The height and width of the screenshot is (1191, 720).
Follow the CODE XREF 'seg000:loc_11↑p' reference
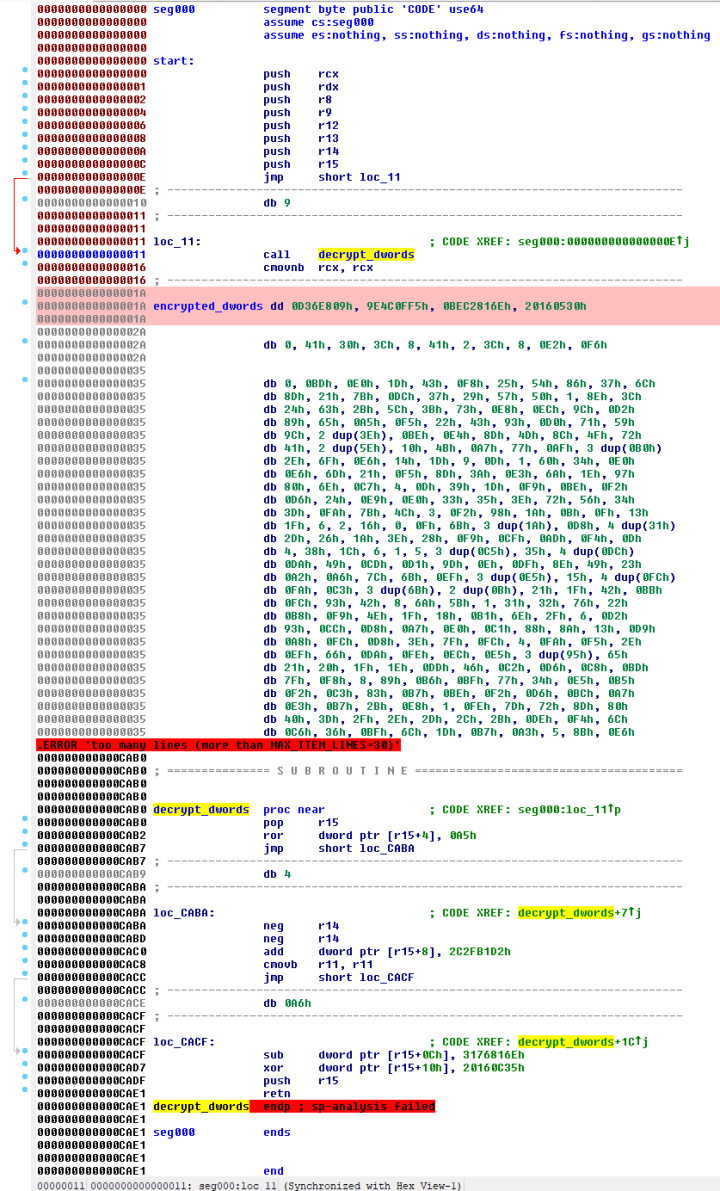pyautogui.click(x=569, y=810)
